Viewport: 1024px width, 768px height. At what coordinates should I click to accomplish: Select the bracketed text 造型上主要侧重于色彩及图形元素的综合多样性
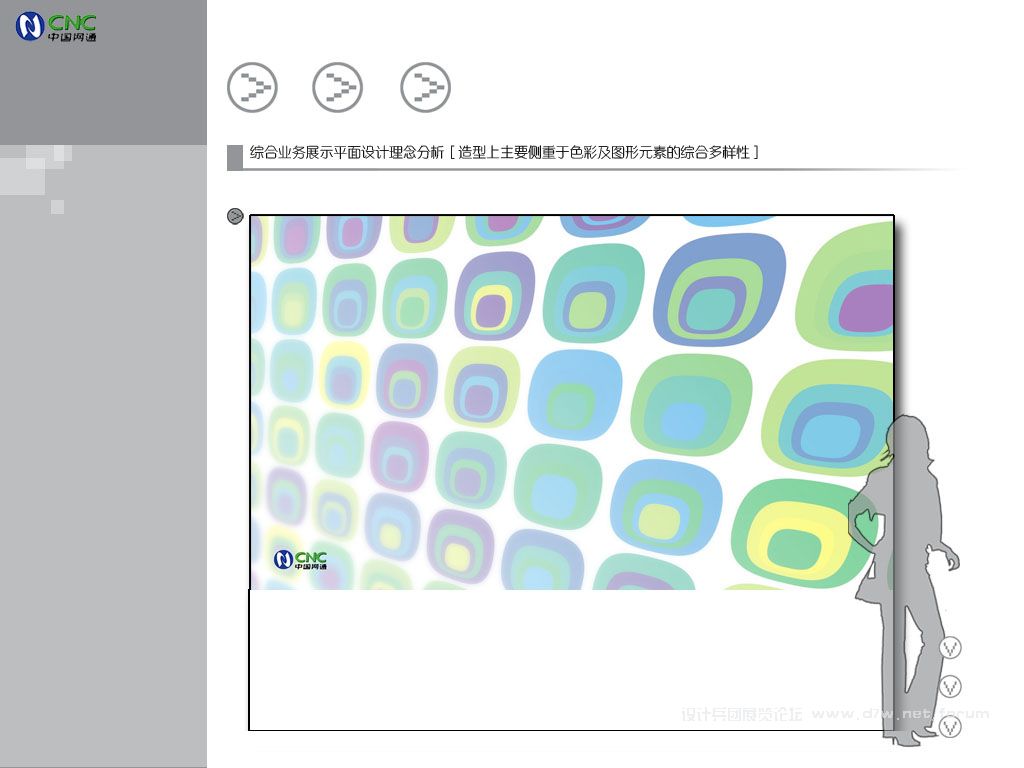point(604,153)
